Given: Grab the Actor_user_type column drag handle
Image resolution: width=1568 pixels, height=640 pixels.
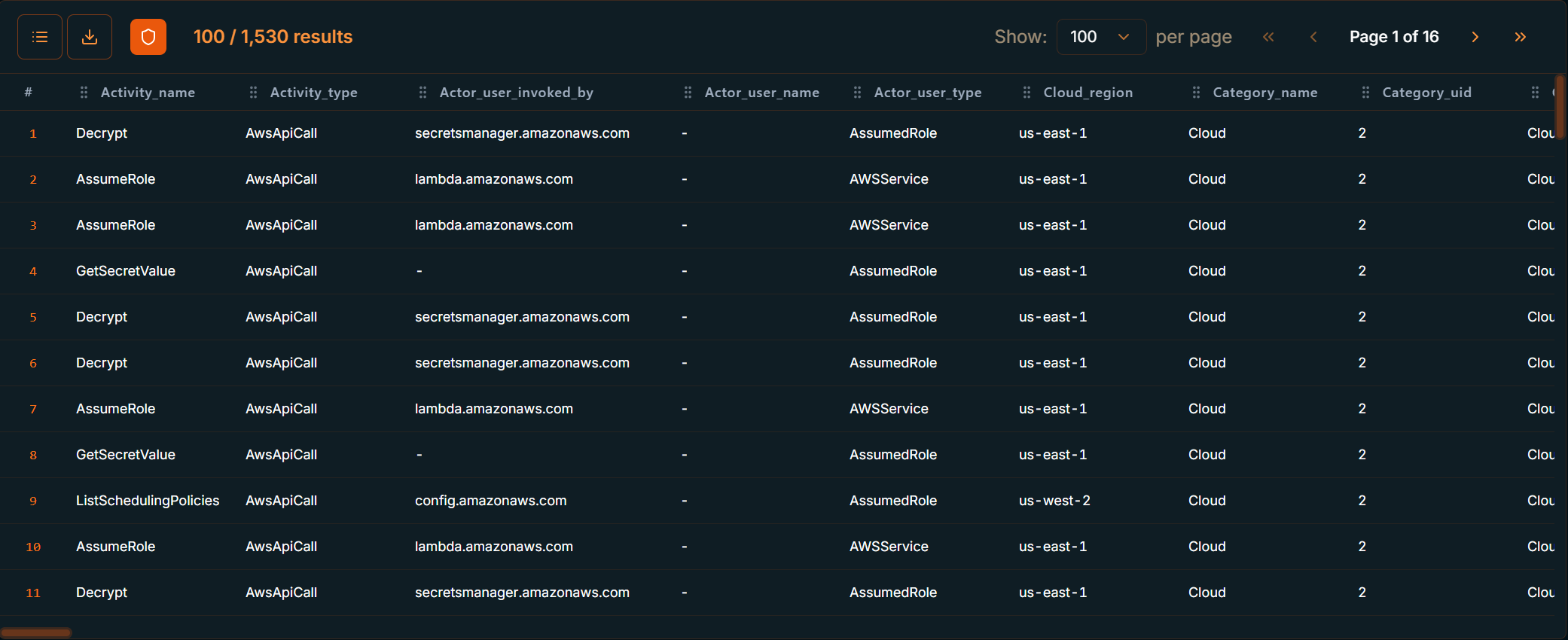Looking at the screenshot, I should point(857,92).
